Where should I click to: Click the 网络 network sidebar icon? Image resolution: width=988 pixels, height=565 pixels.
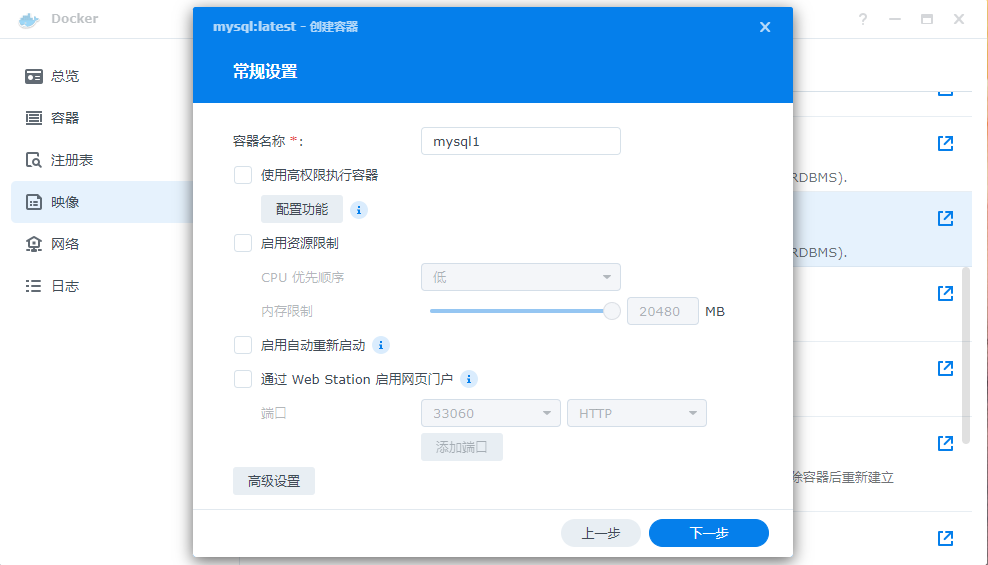coord(34,244)
